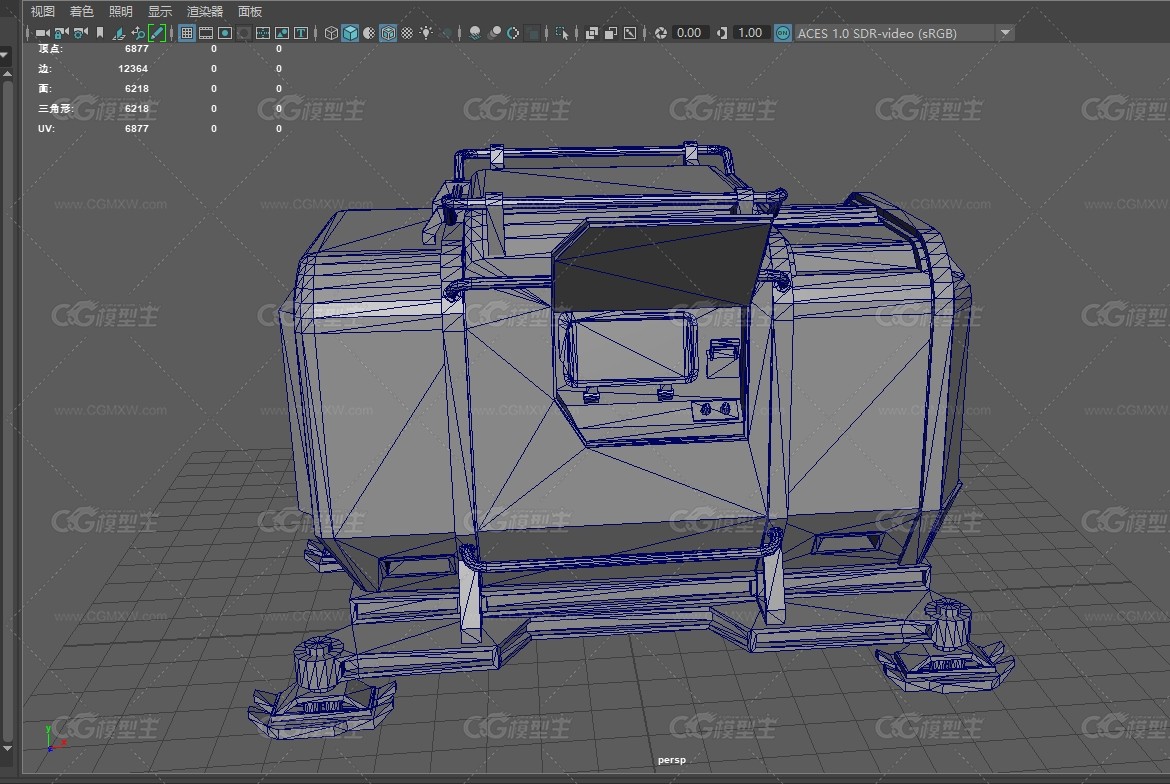Expand the left panel down-arrow above the scrollbar
The width and height of the screenshot is (1170, 784).
coord(4,54)
